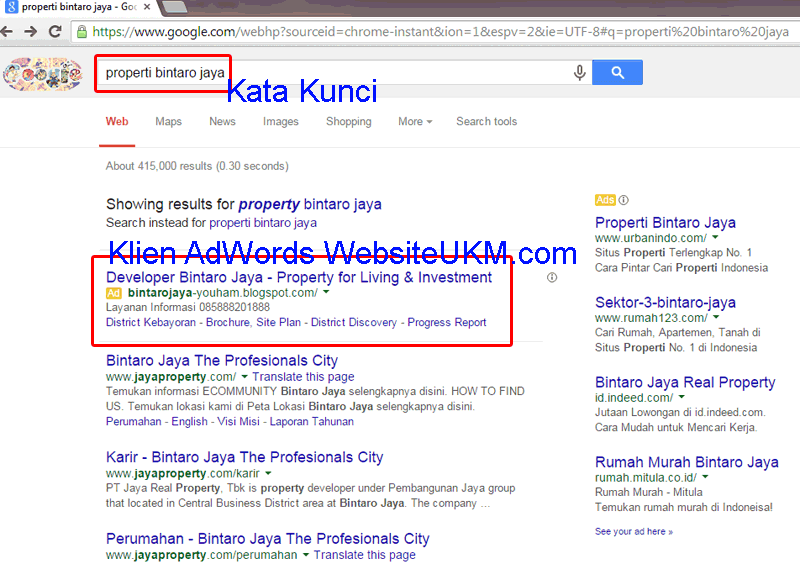Viewport: 800px width, 564px height.
Task: Open District Discovery sitelink
Action: [354, 323]
